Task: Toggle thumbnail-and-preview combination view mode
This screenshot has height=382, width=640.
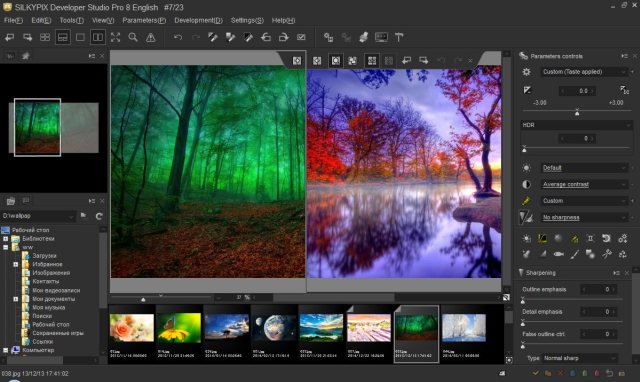Action: [x=63, y=37]
